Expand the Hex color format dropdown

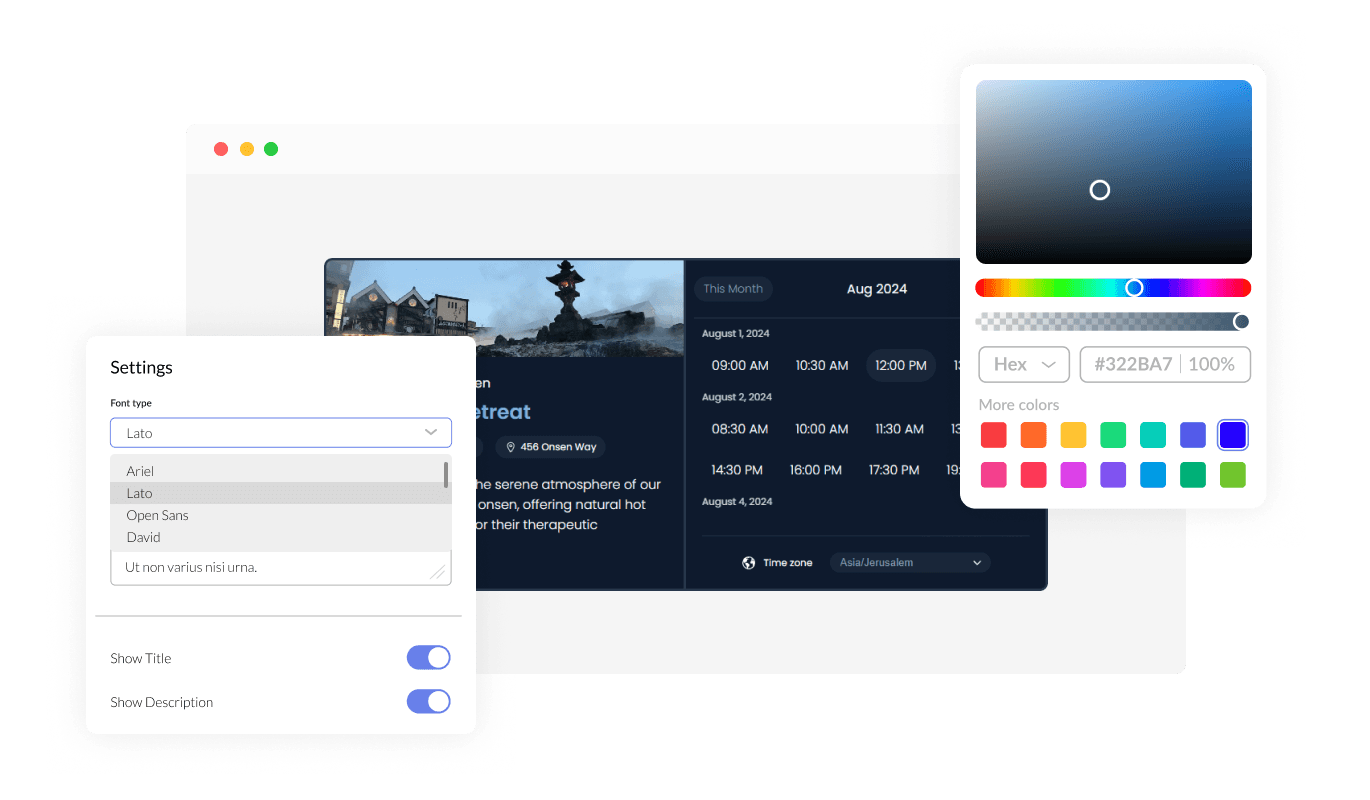click(1024, 365)
